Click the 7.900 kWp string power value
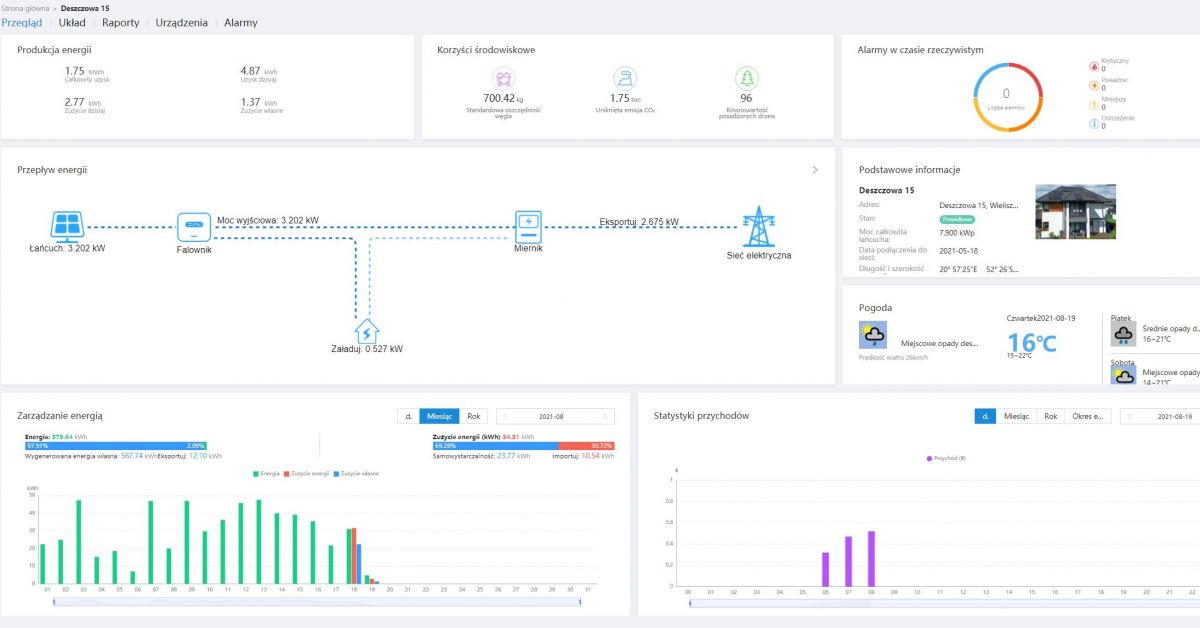The width and height of the screenshot is (1200, 628). [x=958, y=233]
